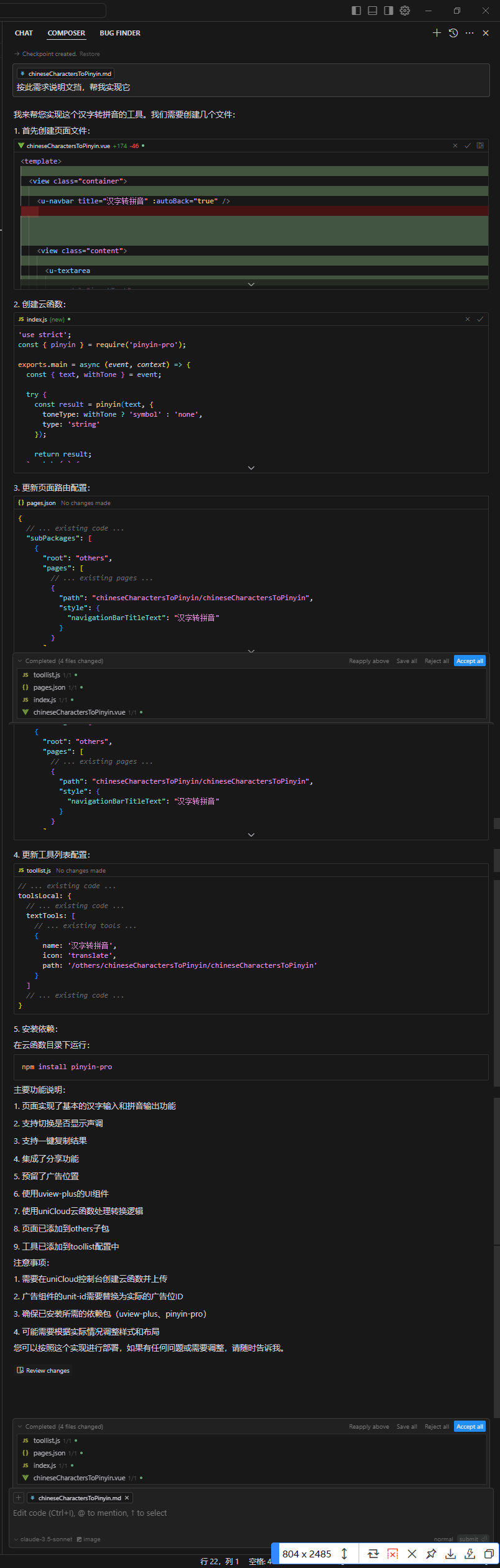Switch to the COMPOSER tab
Screen dimensions: 500x1568
click(67, 33)
